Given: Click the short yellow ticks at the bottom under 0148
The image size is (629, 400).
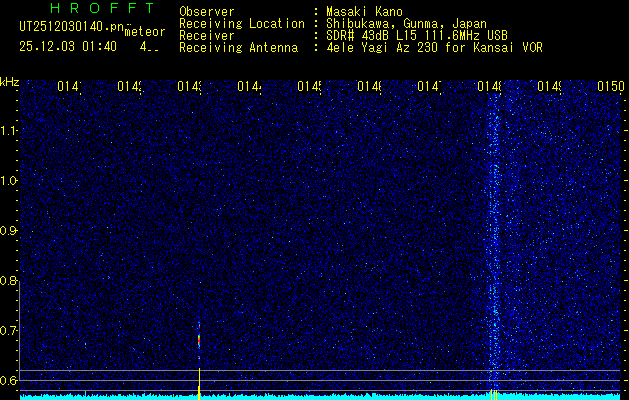Looking at the screenshot, I should click(x=494, y=394).
